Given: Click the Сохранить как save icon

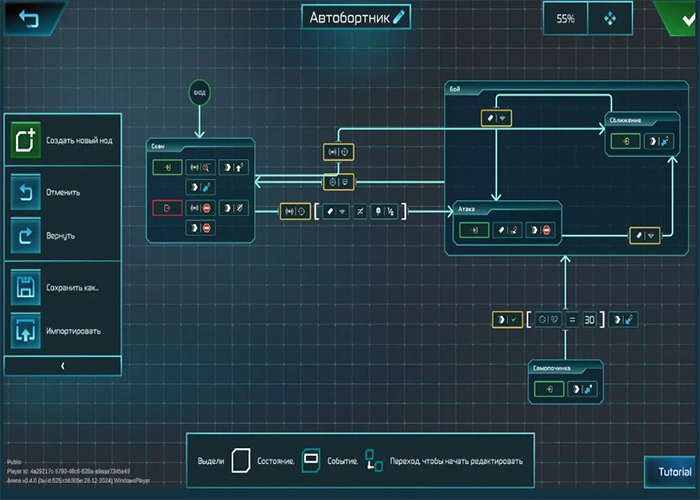Looking at the screenshot, I should coord(26,288).
